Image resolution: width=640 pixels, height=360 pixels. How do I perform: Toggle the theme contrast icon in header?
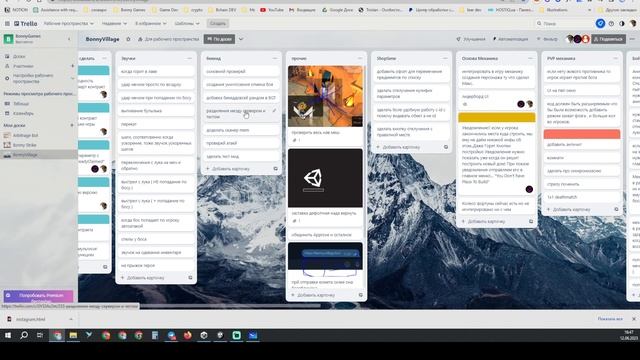point(622,24)
